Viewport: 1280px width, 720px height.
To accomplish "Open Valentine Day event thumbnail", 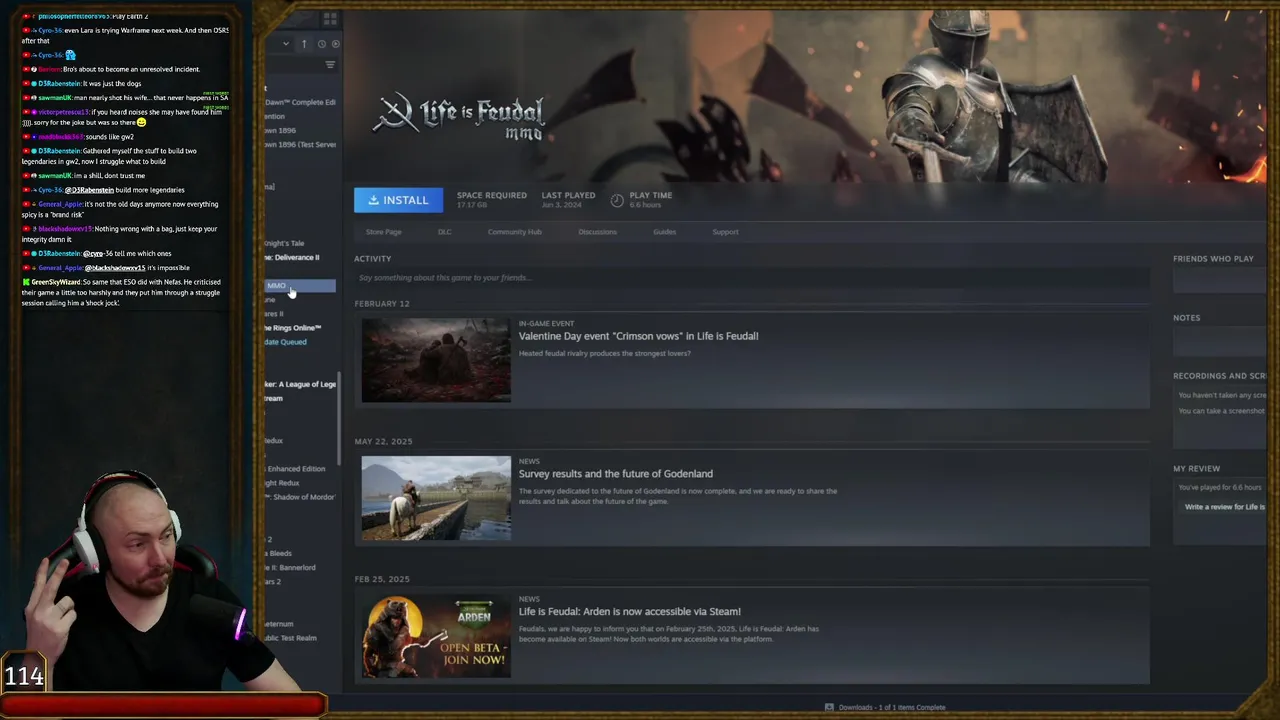I will point(436,360).
